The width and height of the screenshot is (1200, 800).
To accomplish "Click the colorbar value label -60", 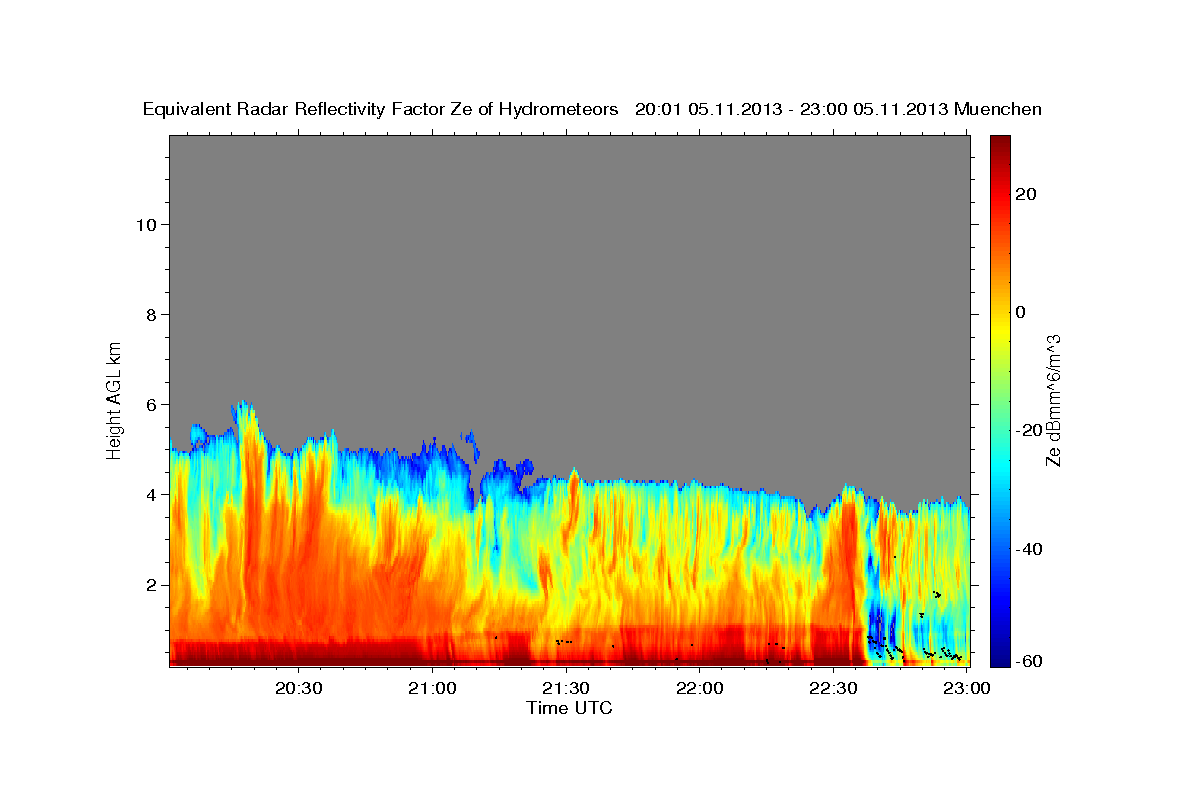I will pos(1027,660).
